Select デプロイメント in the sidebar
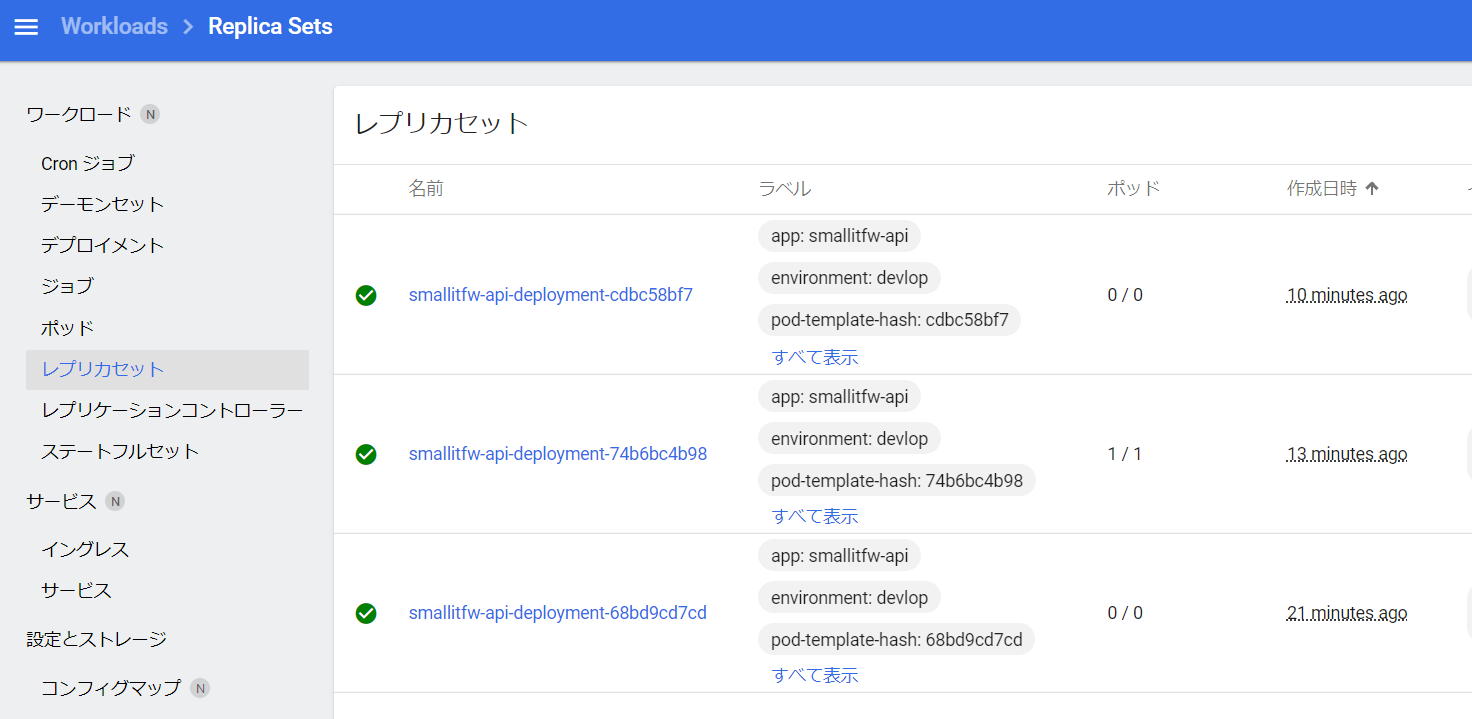Screen dimensions: 1472x719 [102, 245]
